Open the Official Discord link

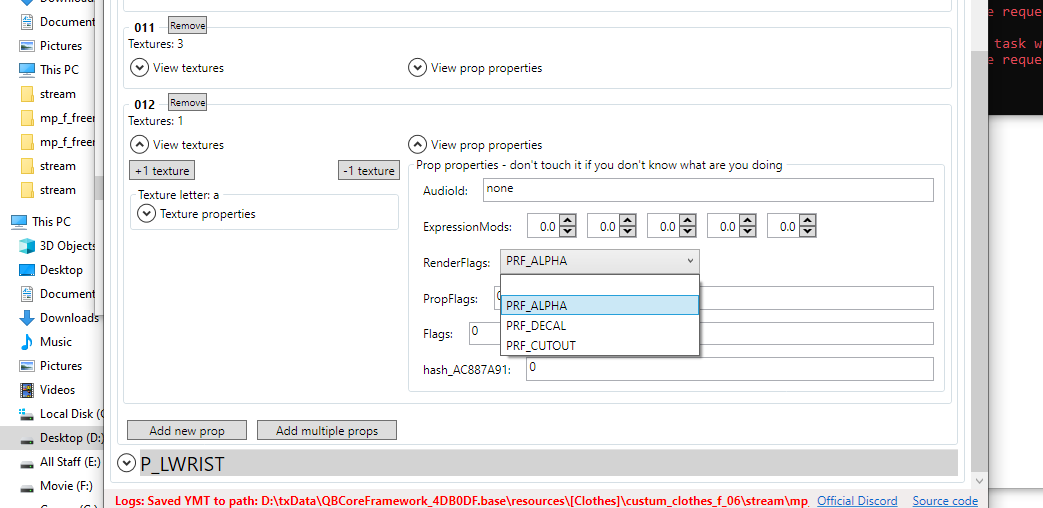point(857,501)
